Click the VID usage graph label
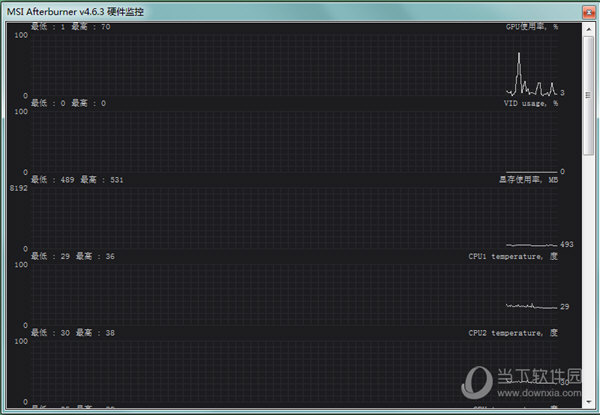This screenshot has height=415, width=600. [531, 103]
